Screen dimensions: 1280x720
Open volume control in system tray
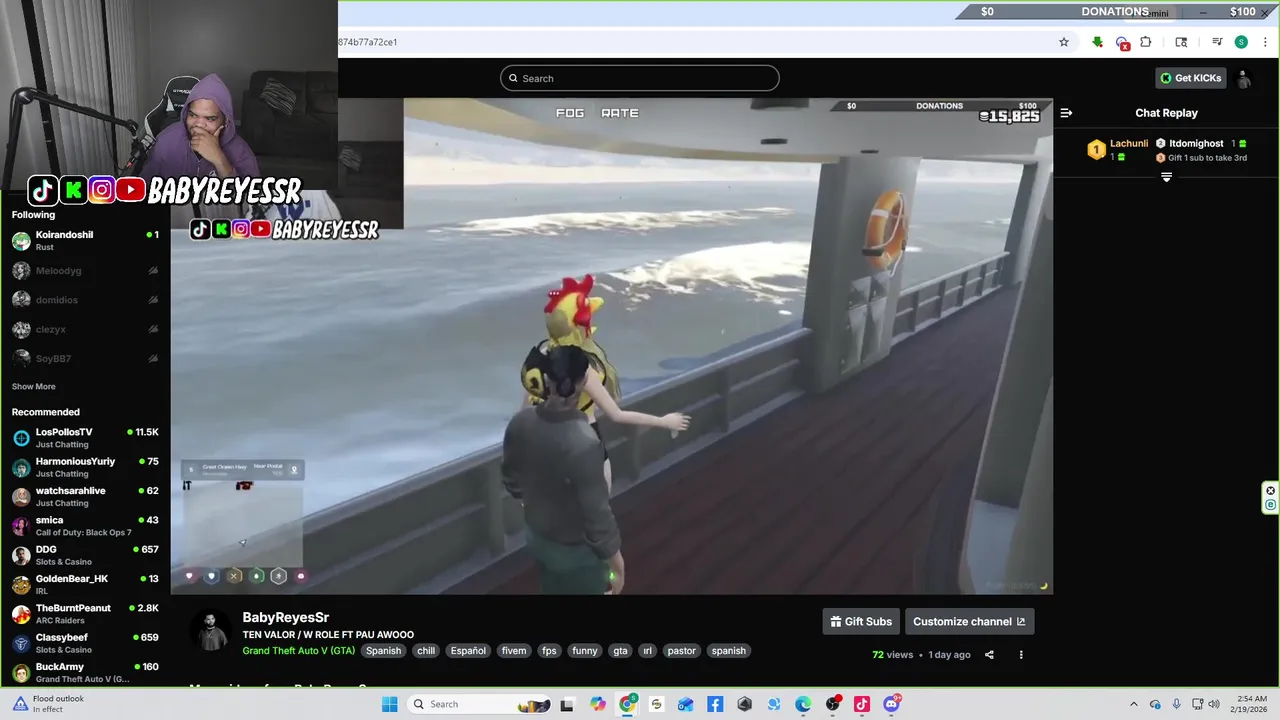(1214, 704)
